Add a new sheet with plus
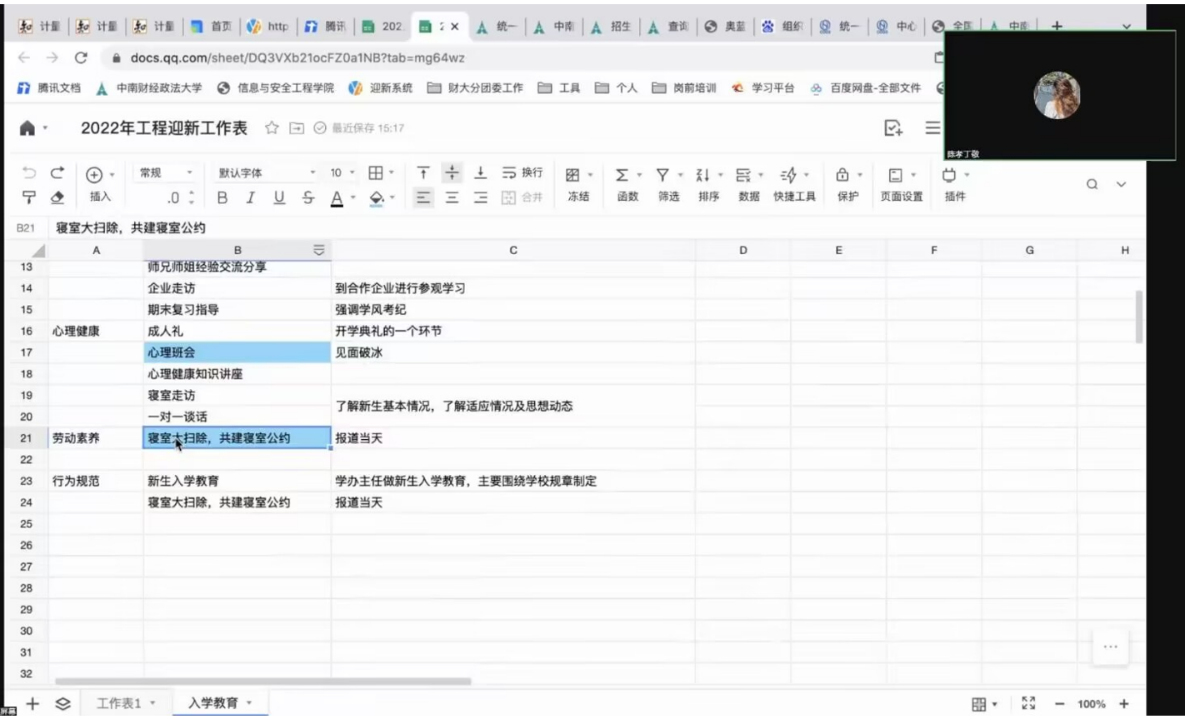1185x724 pixels. point(32,704)
